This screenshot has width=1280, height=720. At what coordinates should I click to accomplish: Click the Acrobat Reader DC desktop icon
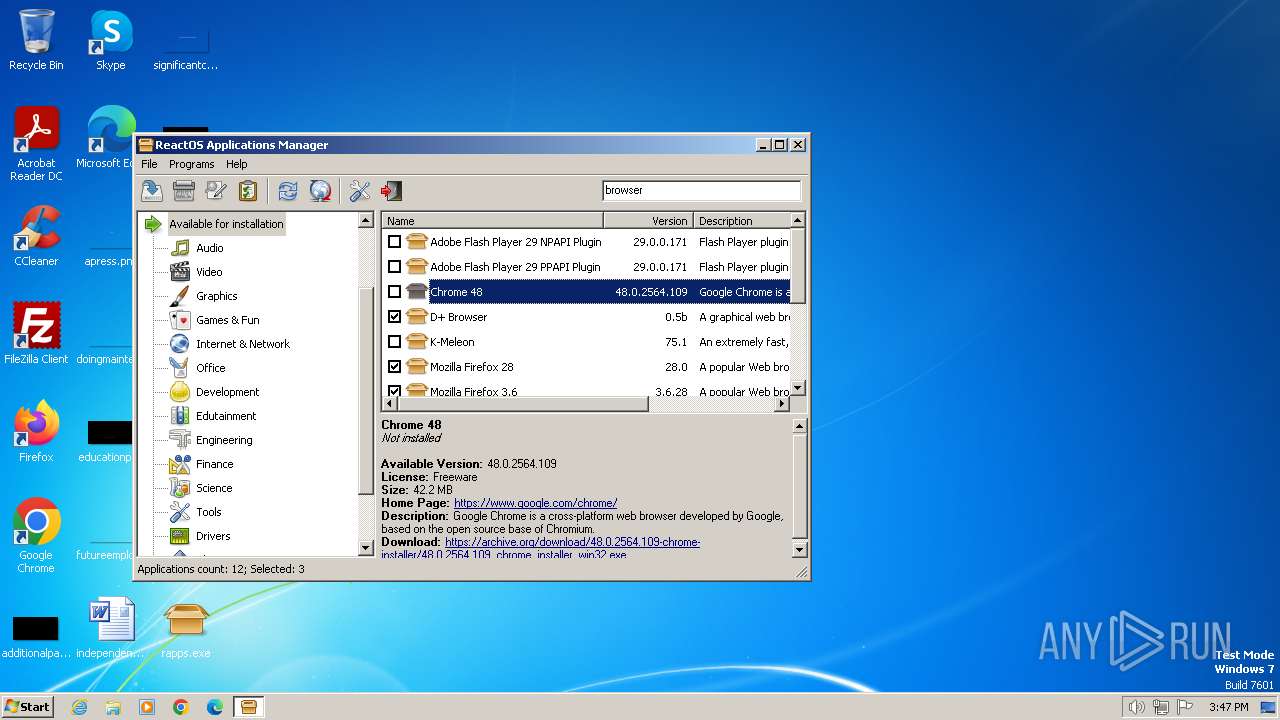pyautogui.click(x=36, y=145)
